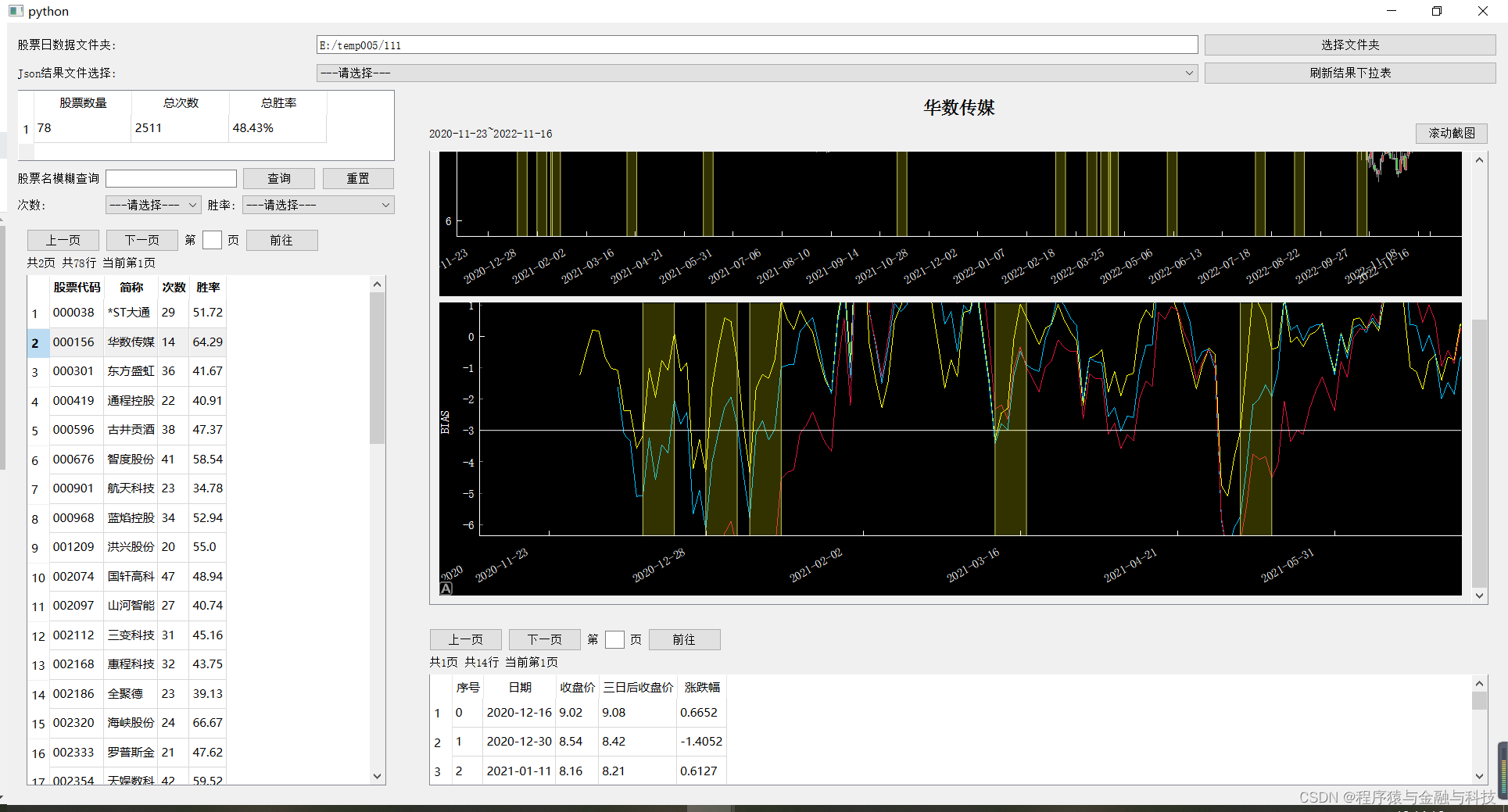
Task: Select trade row dated 2021-01-11
Action: coord(578,771)
